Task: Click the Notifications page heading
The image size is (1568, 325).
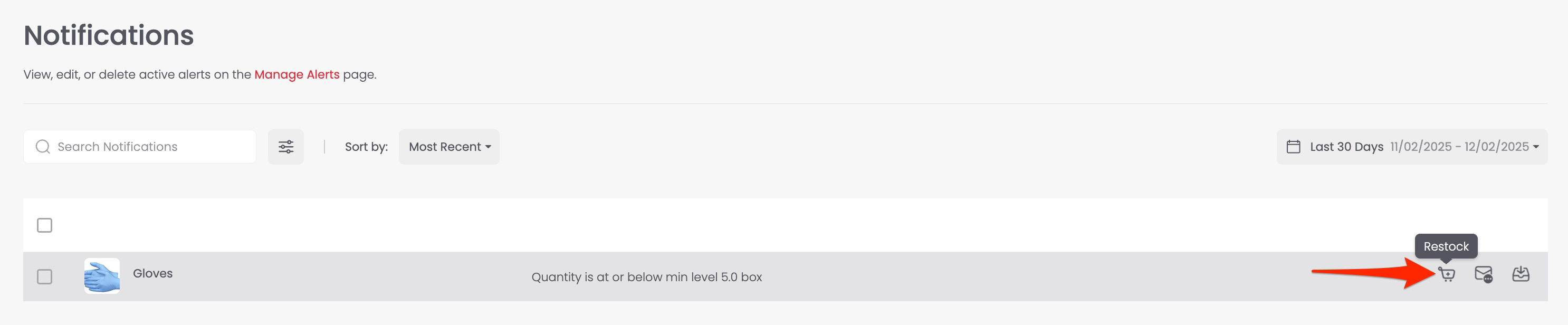Action: [x=108, y=35]
